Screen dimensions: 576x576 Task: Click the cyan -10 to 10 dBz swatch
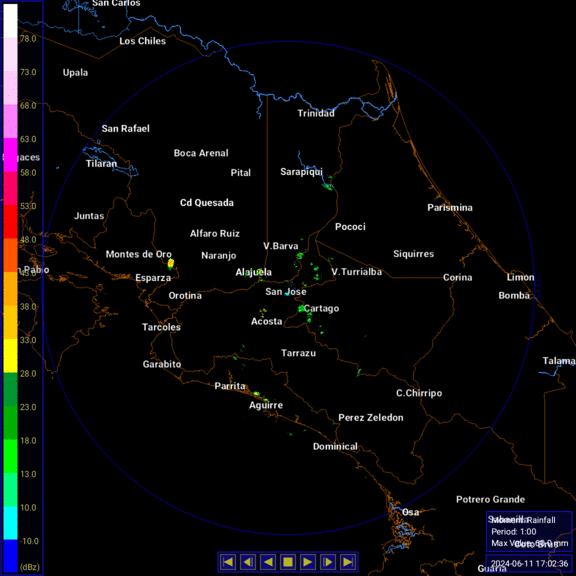(10, 523)
